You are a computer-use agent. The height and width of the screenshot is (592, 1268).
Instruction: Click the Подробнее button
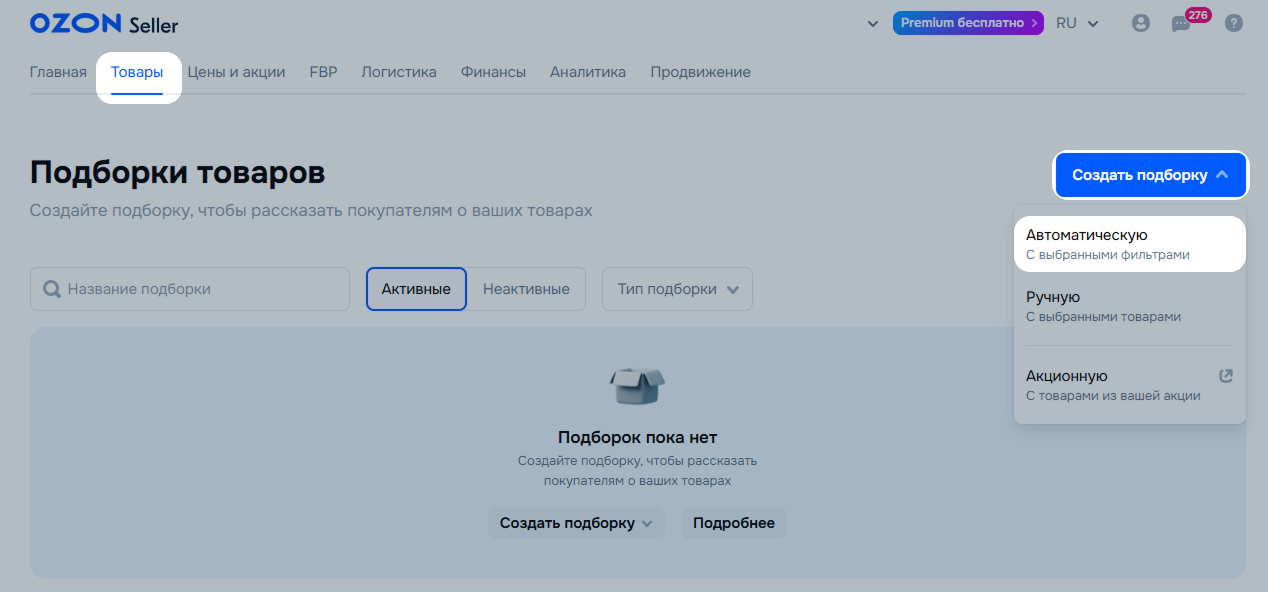(x=734, y=523)
